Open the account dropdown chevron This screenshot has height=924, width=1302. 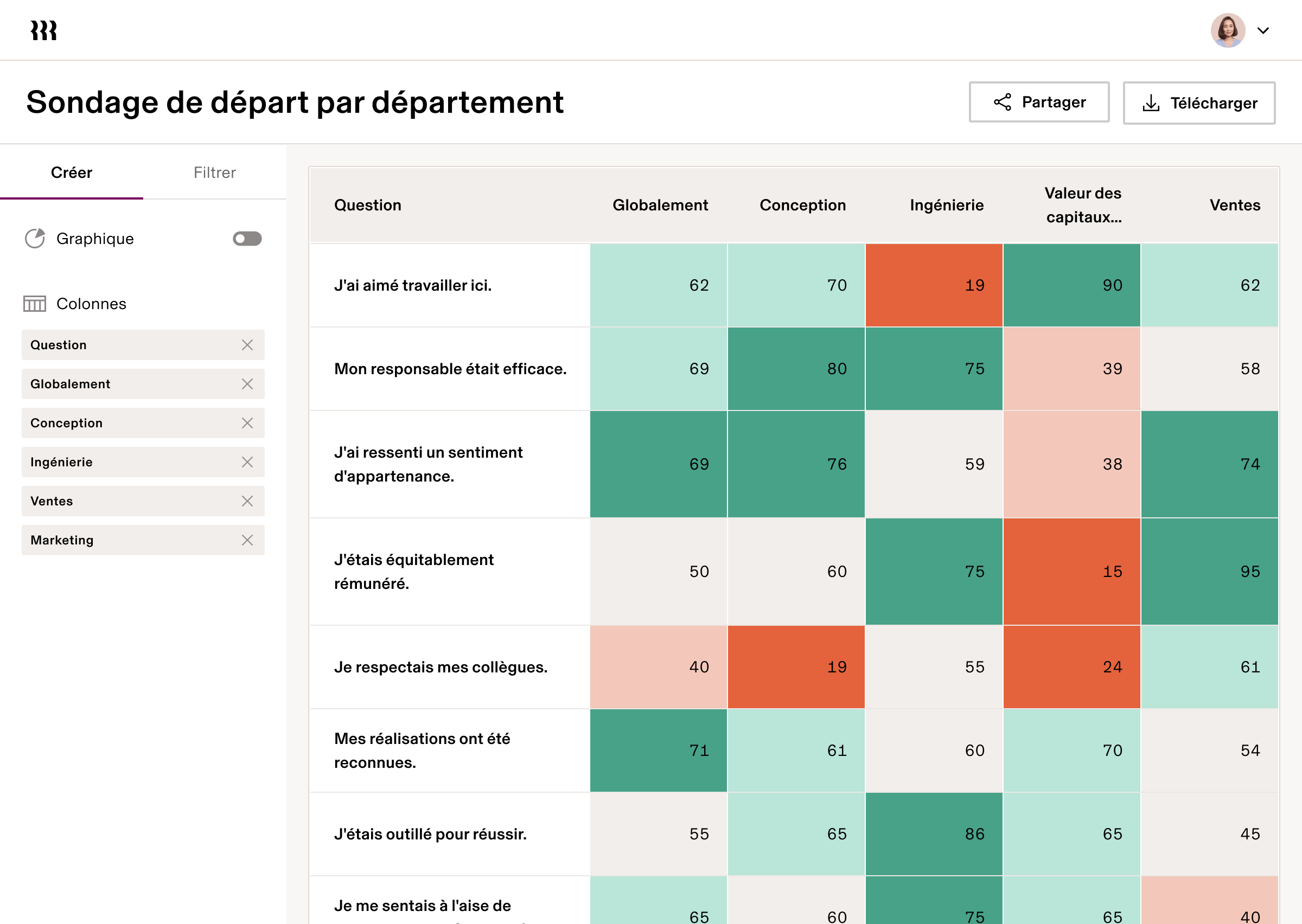coord(1264,31)
